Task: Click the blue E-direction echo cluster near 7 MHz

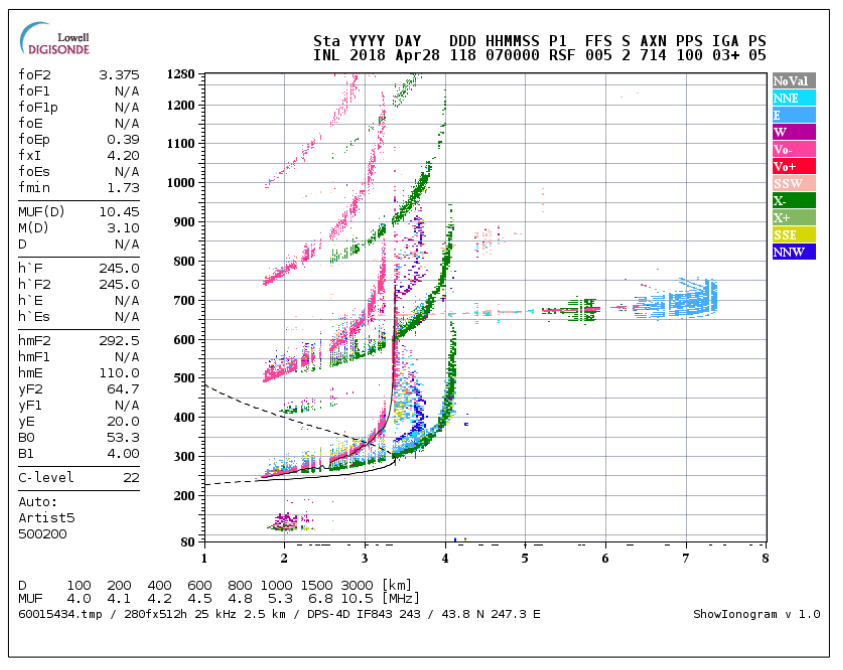Action: coord(678,300)
